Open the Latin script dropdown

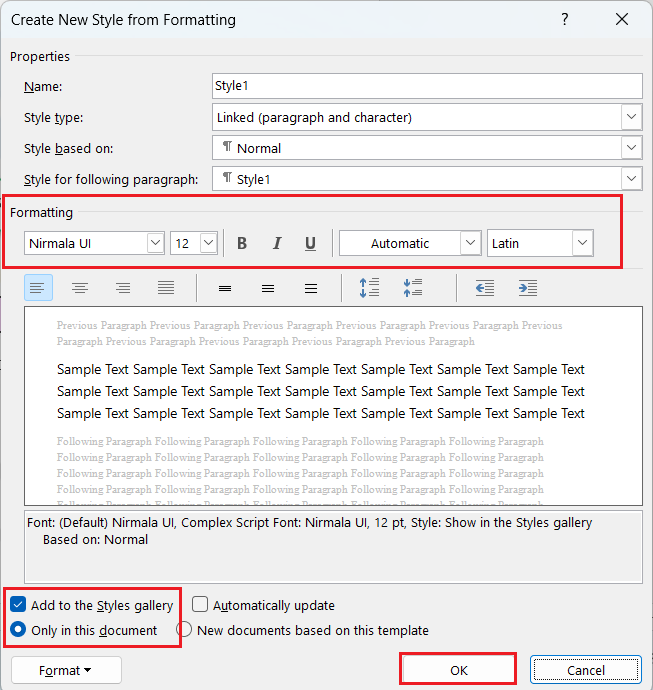point(582,243)
